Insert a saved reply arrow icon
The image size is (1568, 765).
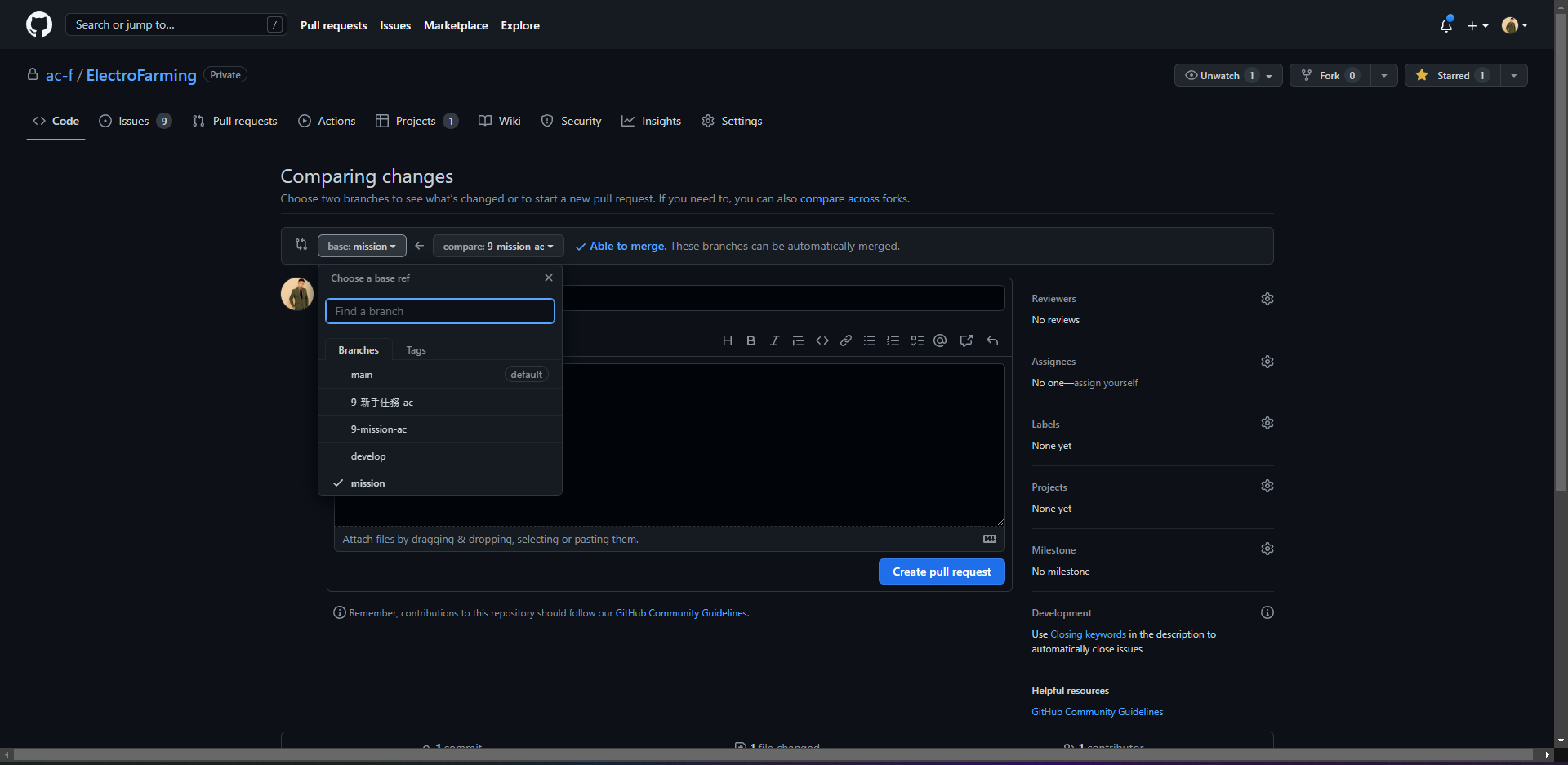(992, 340)
